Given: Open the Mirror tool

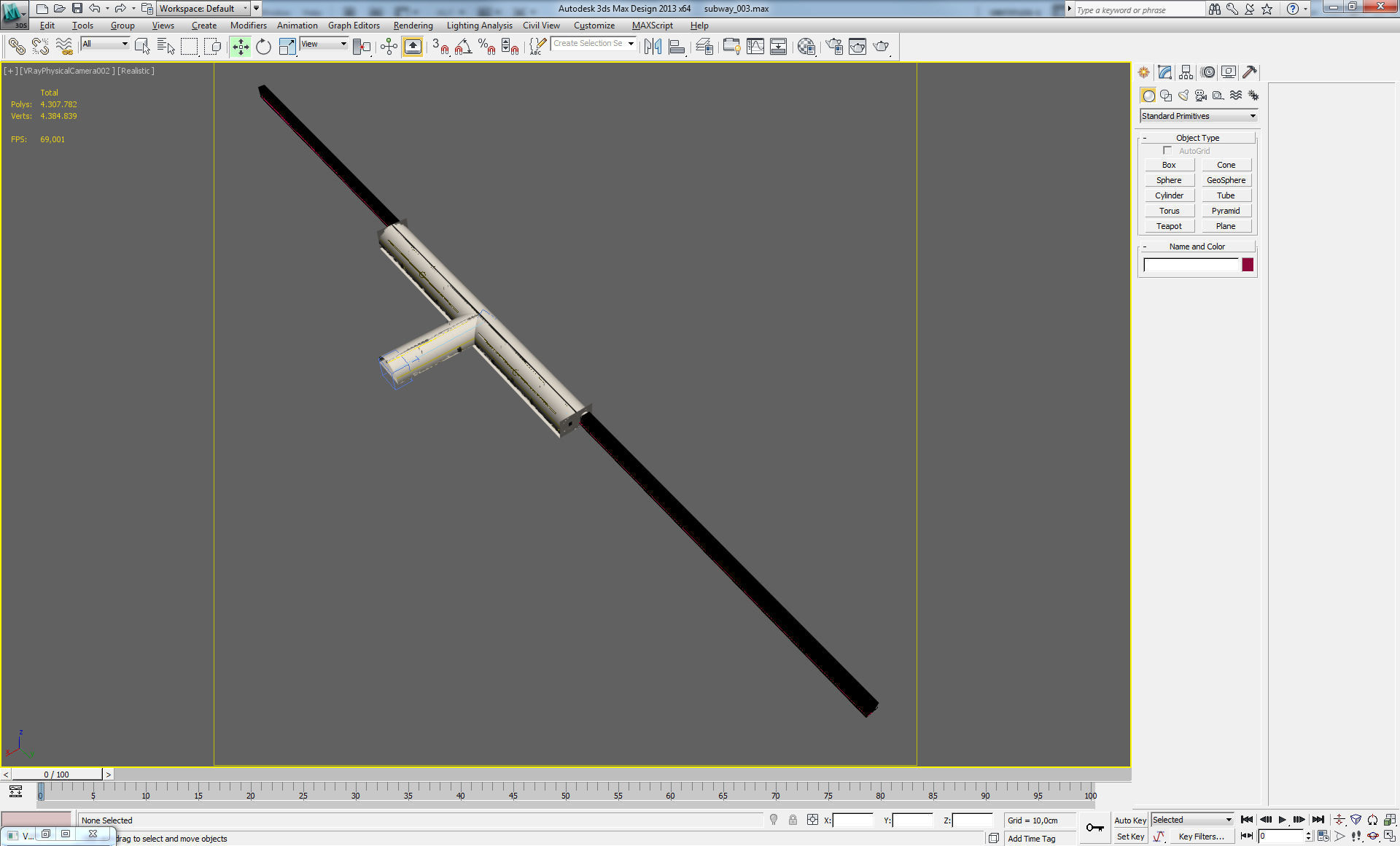Looking at the screenshot, I should coord(653,47).
